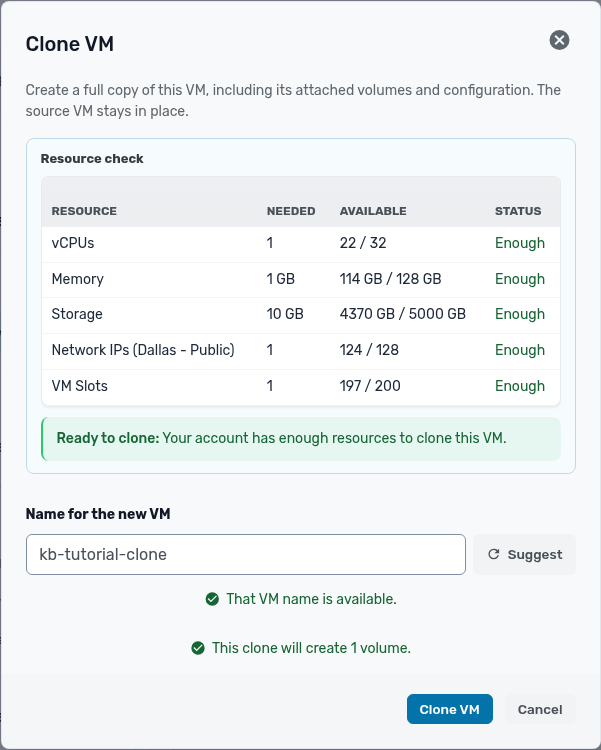Click the Enough status for Memory
This screenshot has width=601, height=750.
tap(520, 279)
